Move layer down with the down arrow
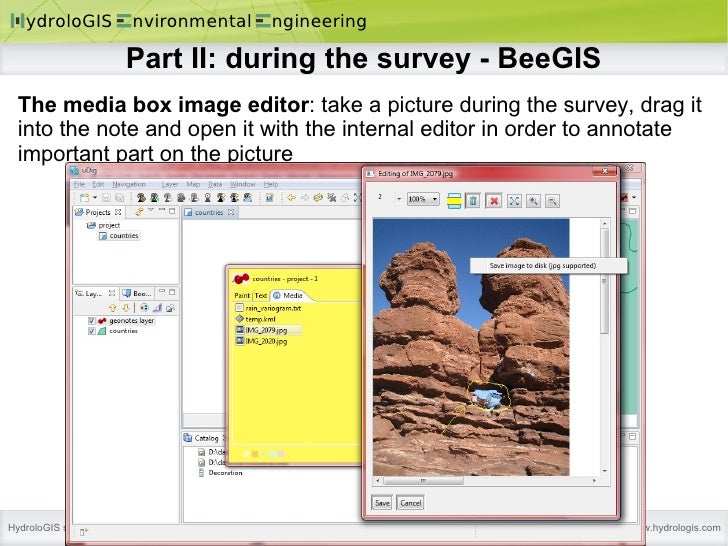 pyautogui.click(x=126, y=308)
